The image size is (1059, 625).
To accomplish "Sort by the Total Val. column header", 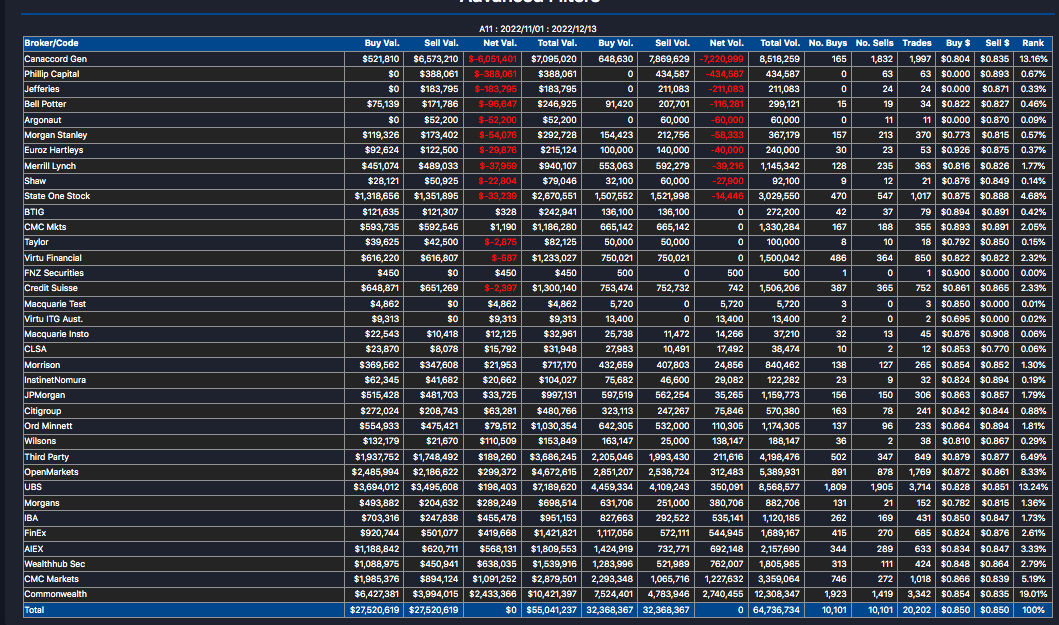I will point(557,43).
